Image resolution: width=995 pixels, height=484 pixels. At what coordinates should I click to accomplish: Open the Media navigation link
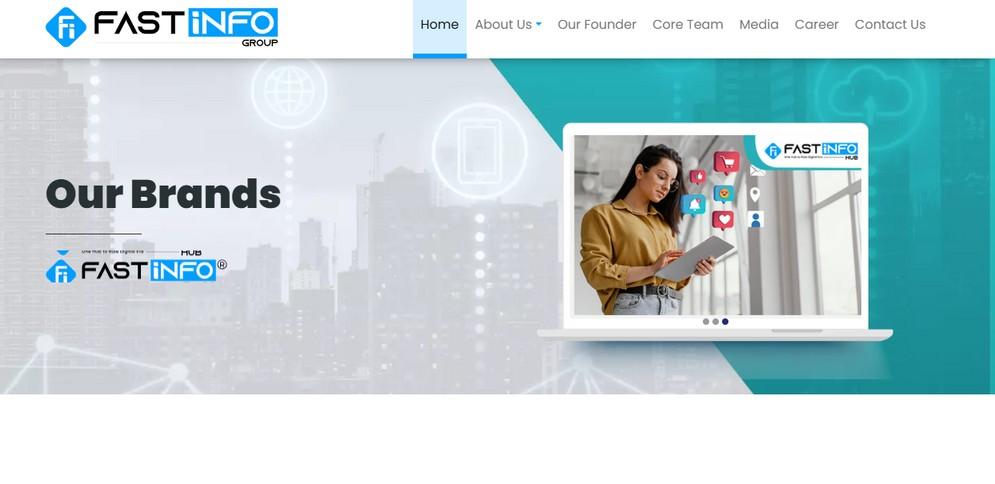pyautogui.click(x=759, y=25)
